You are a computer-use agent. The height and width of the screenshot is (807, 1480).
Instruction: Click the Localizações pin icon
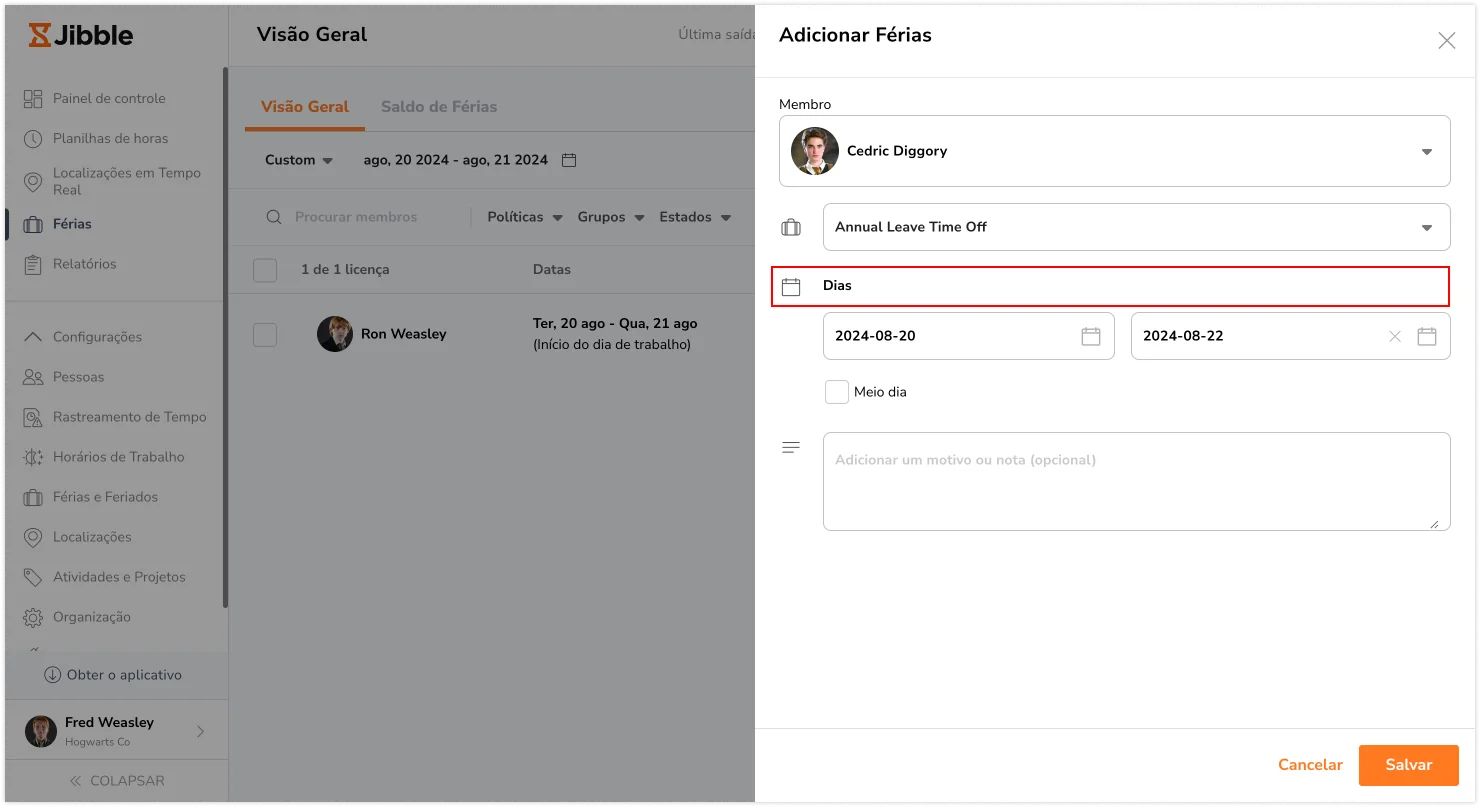pos(33,537)
